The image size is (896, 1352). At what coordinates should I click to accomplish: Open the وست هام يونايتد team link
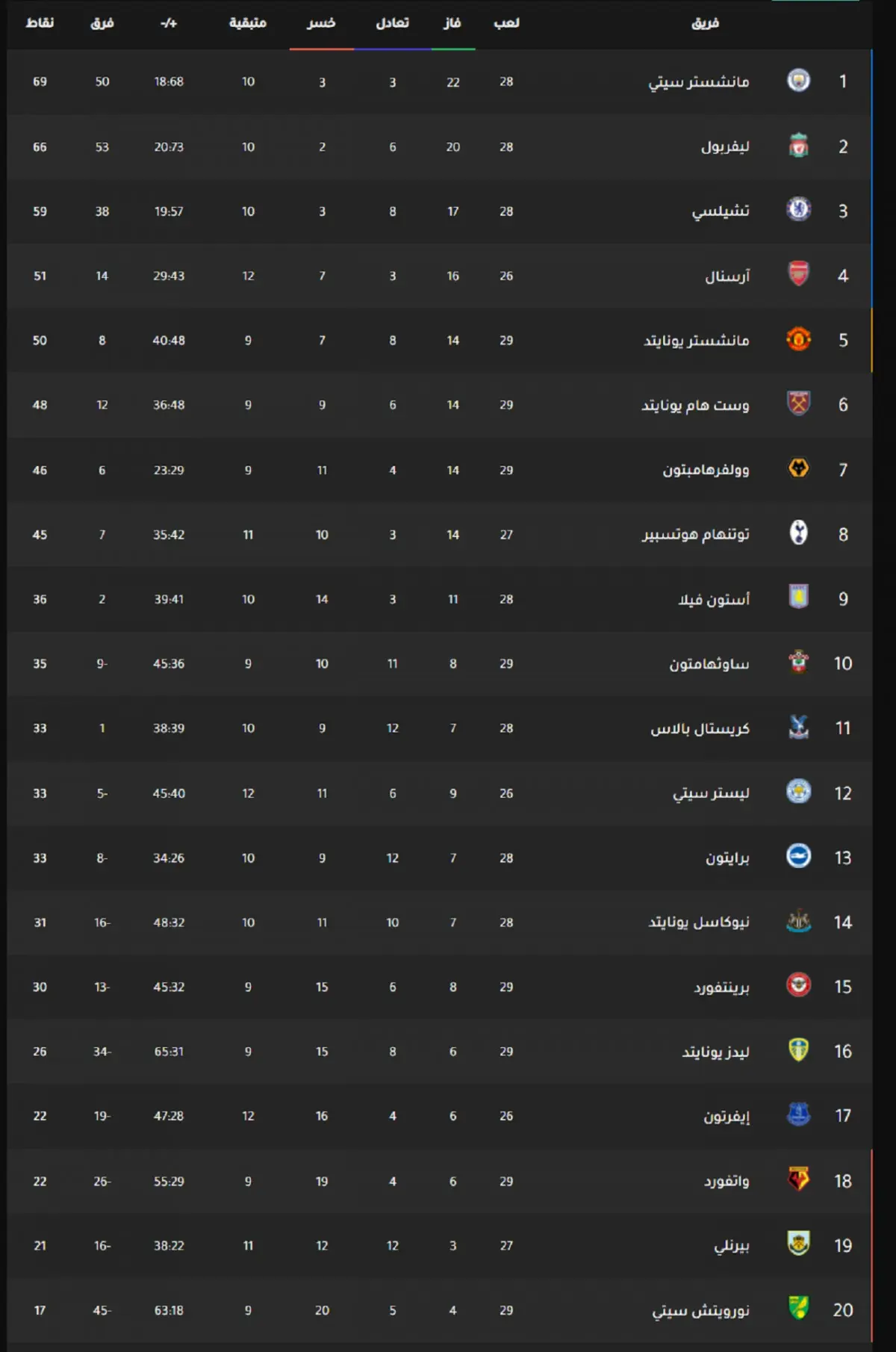click(695, 405)
